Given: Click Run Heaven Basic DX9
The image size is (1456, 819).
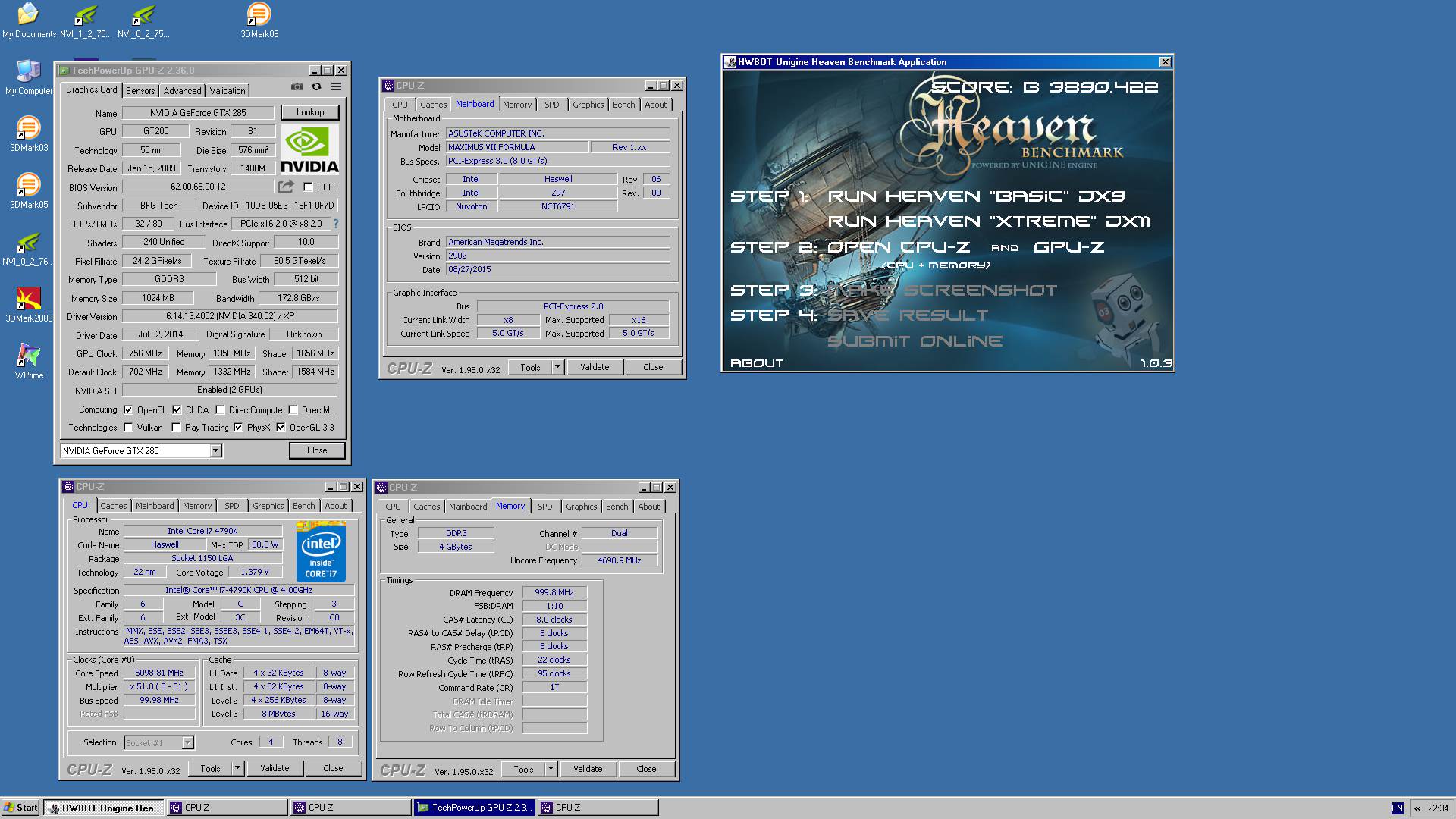Looking at the screenshot, I should point(976,196).
